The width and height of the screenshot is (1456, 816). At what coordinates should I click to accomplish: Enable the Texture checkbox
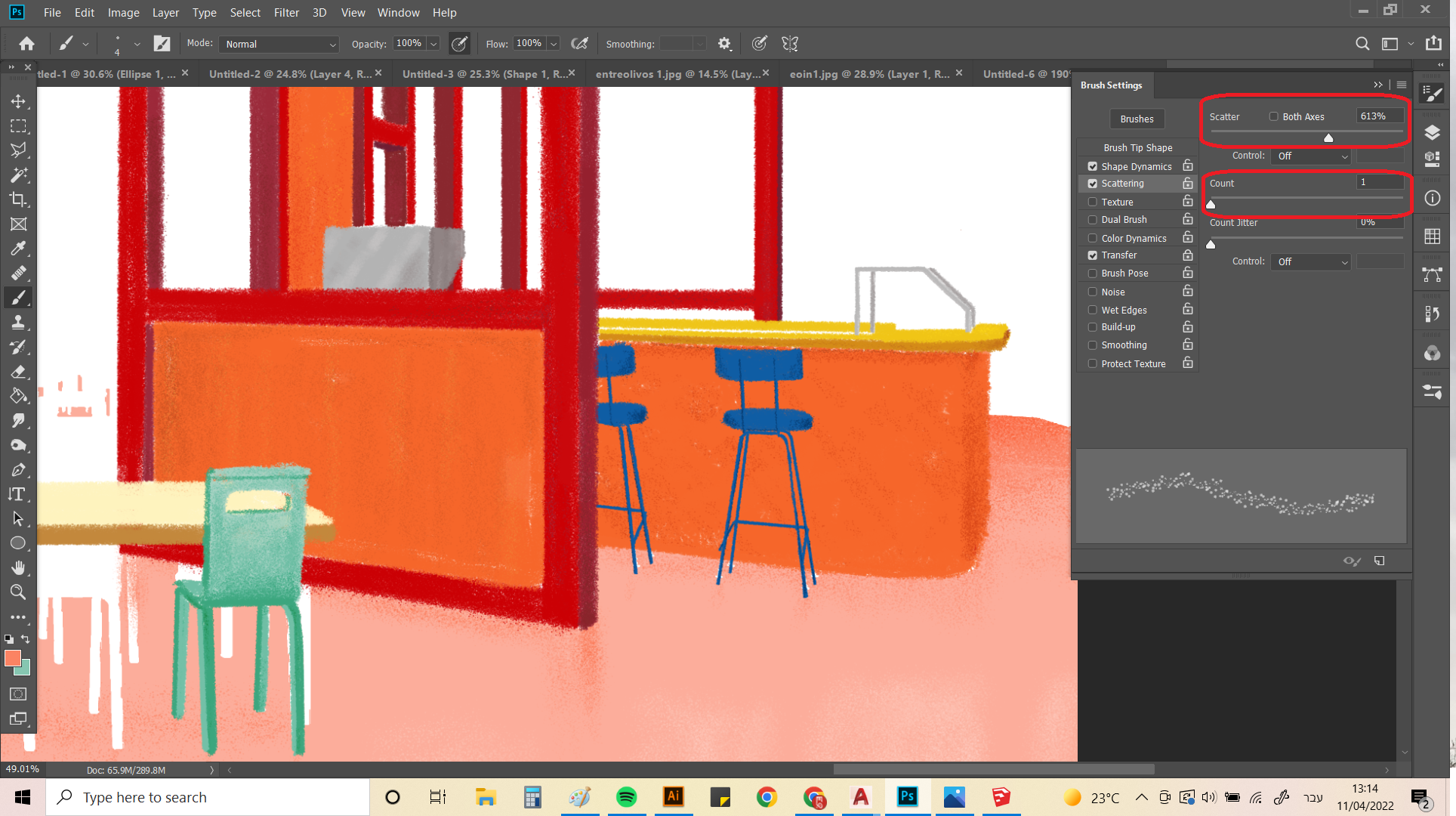(1092, 202)
